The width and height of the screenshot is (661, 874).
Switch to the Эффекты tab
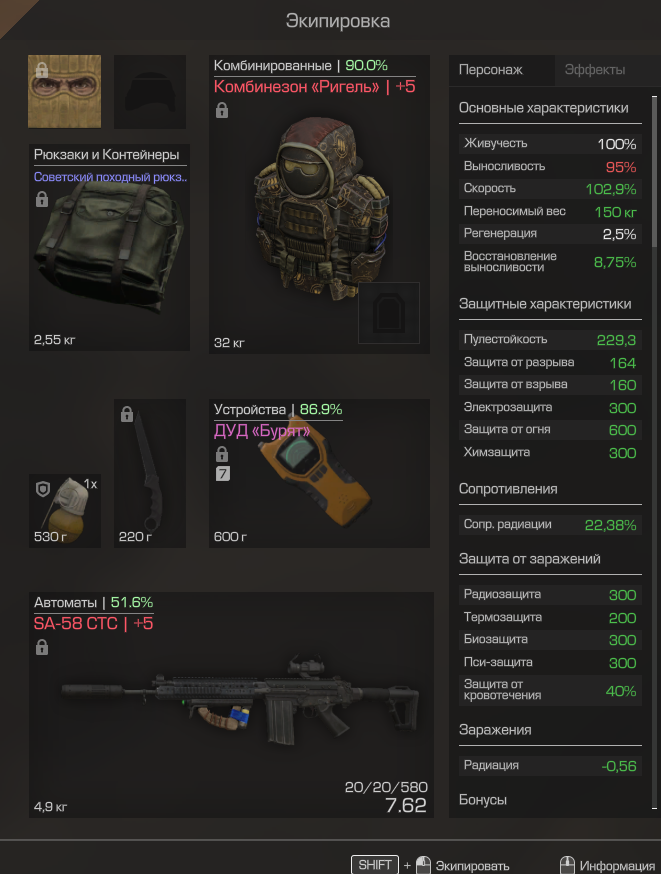(595, 70)
